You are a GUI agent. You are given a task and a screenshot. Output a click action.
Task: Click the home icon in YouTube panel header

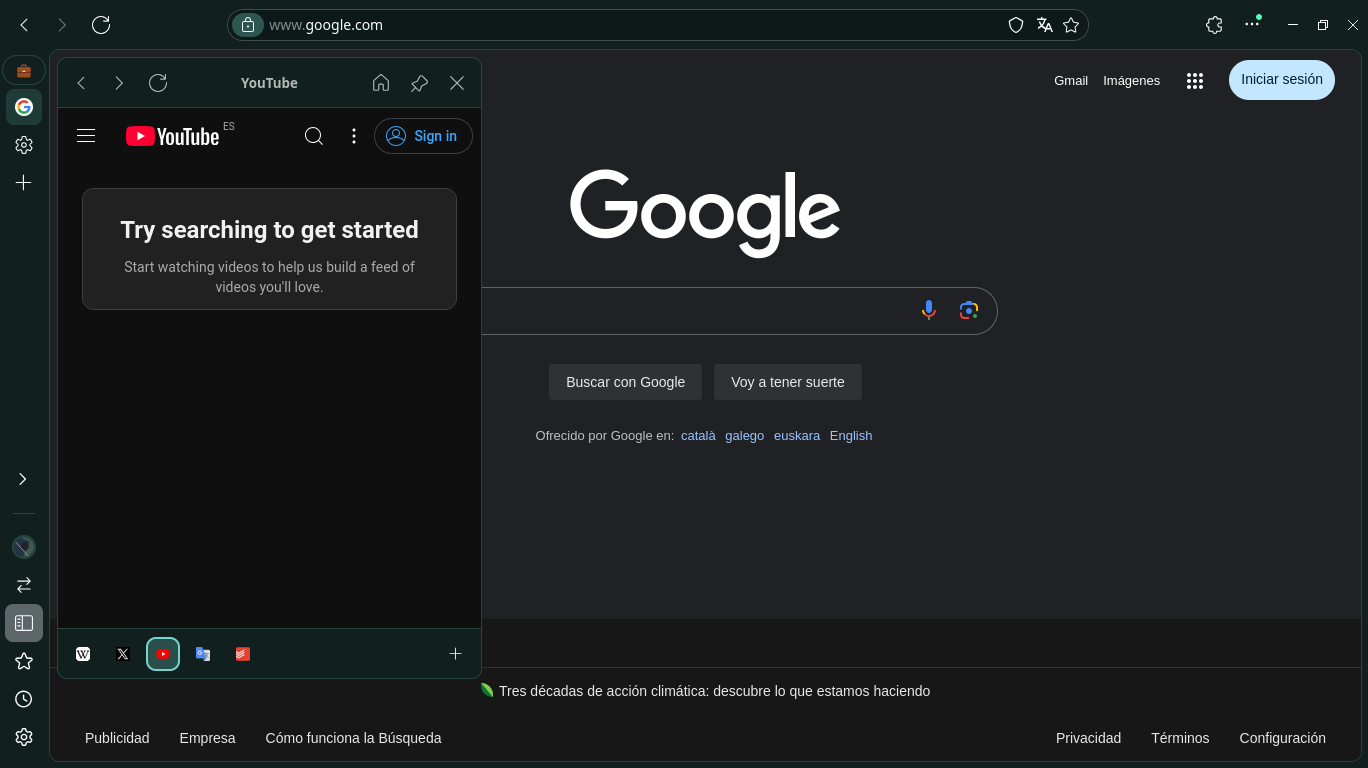(x=381, y=83)
